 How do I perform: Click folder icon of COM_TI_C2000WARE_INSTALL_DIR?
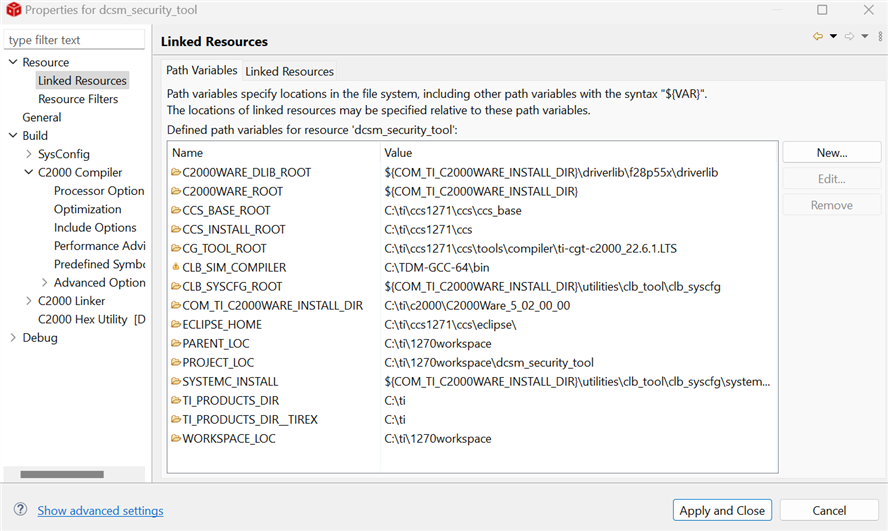point(176,305)
